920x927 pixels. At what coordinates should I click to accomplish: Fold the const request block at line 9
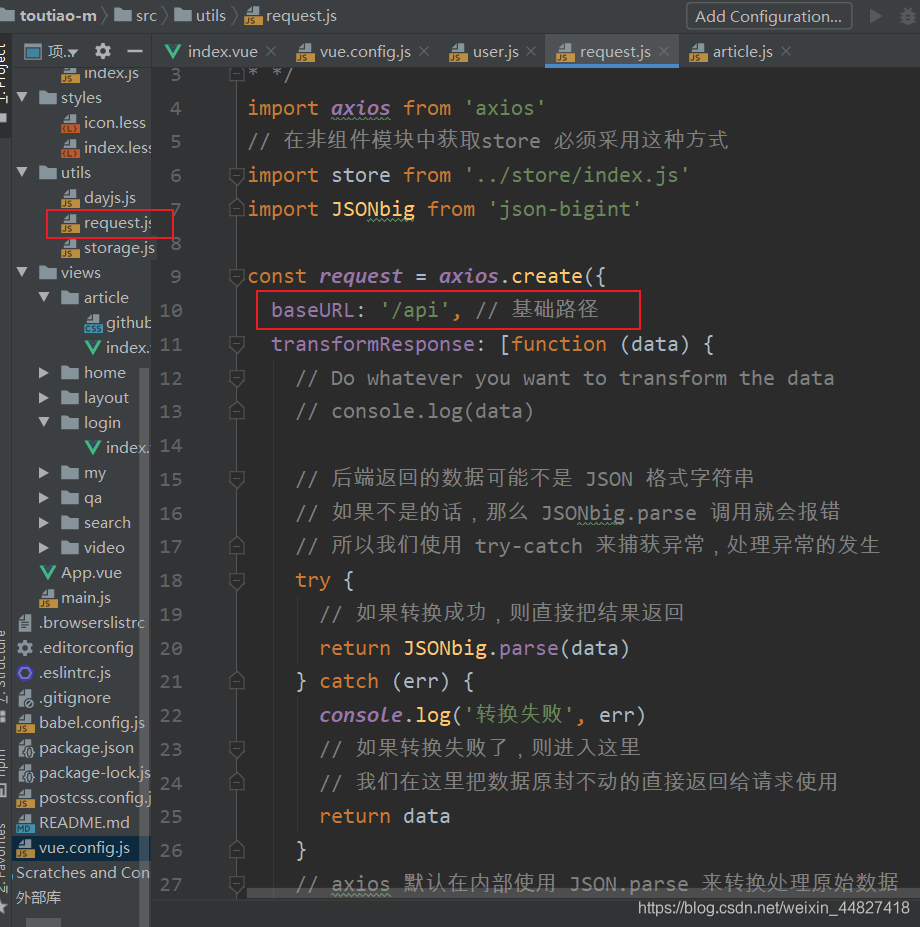[x=237, y=276]
